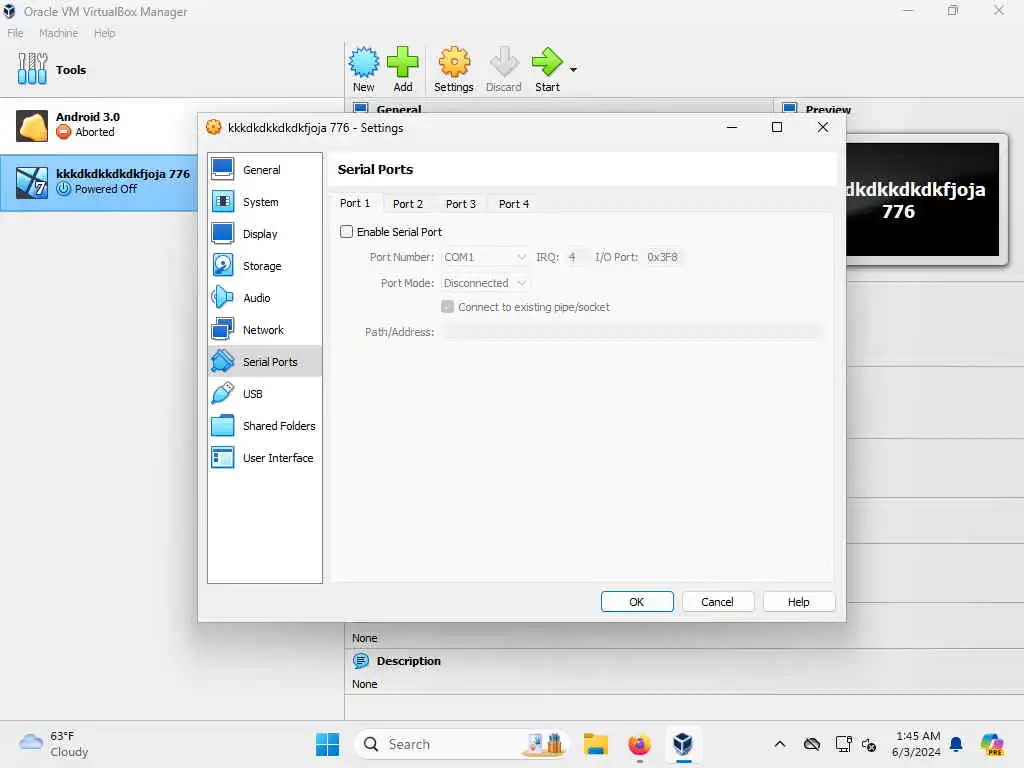The height and width of the screenshot is (768, 1024).
Task: Maximize the Settings dialog window
Action: 776,127
